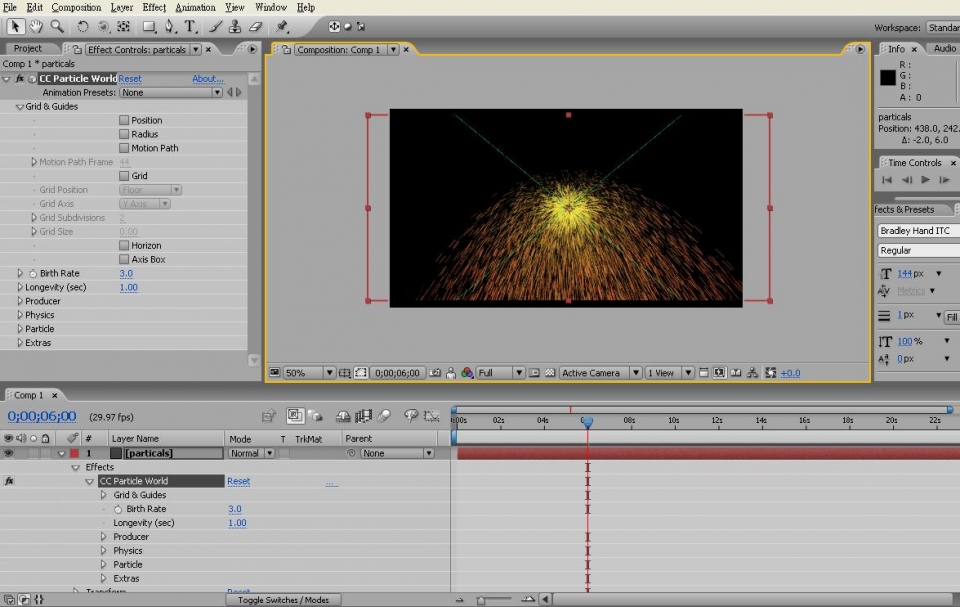Select the Rotation tool
This screenshot has width=960, height=607.
(83, 26)
